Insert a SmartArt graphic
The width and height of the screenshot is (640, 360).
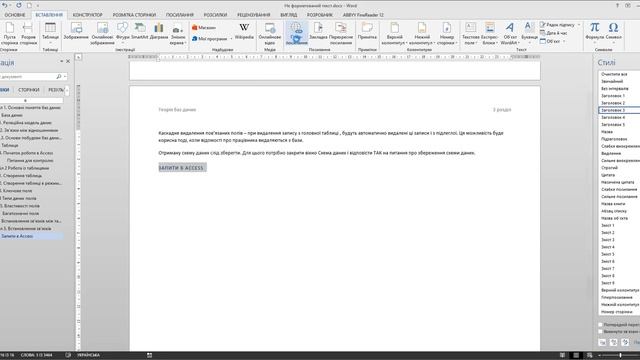pyautogui.click(x=140, y=31)
